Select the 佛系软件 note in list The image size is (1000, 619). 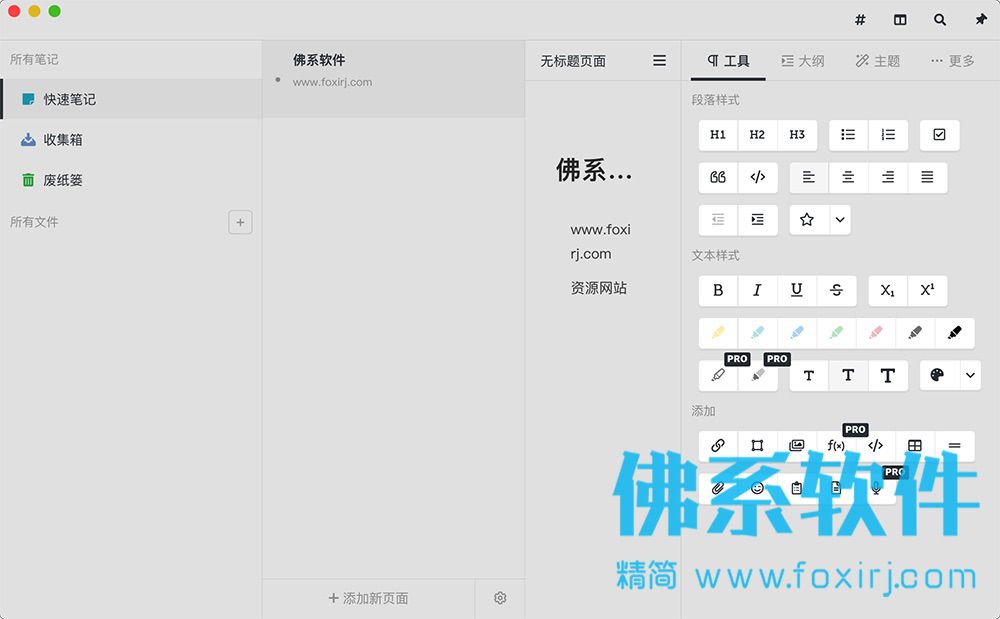[x=393, y=79]
